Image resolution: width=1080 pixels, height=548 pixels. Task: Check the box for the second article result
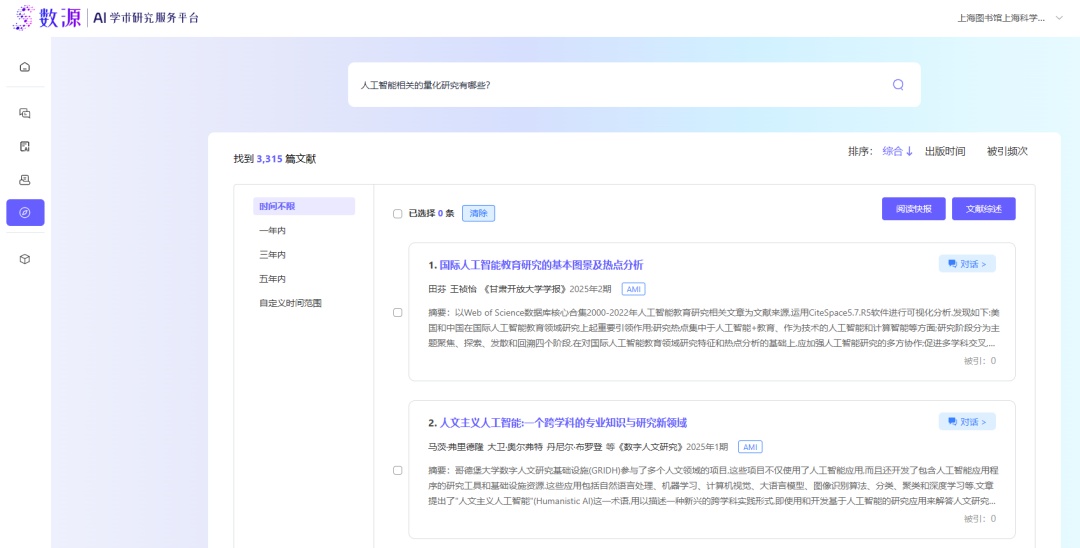[x=398, y=470]
